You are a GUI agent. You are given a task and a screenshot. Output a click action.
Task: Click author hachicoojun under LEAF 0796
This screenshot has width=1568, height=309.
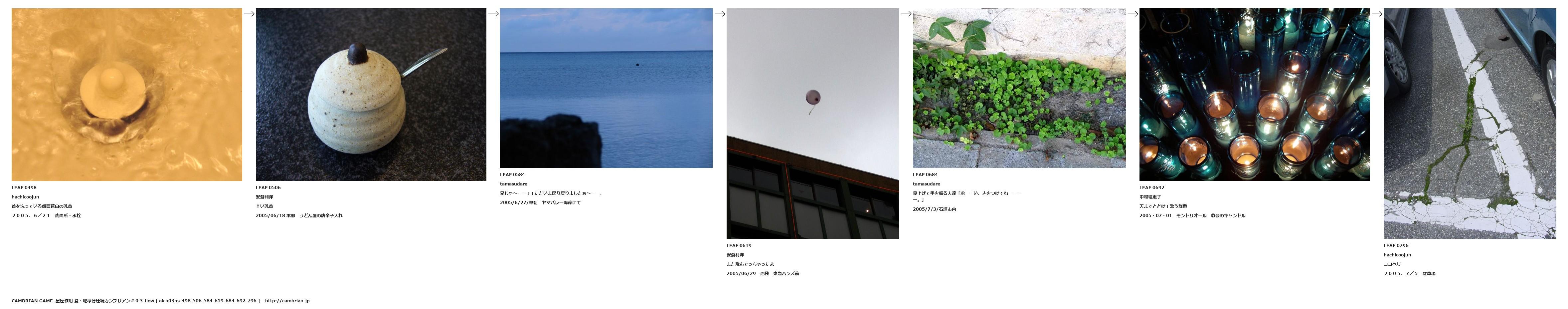1397,255
